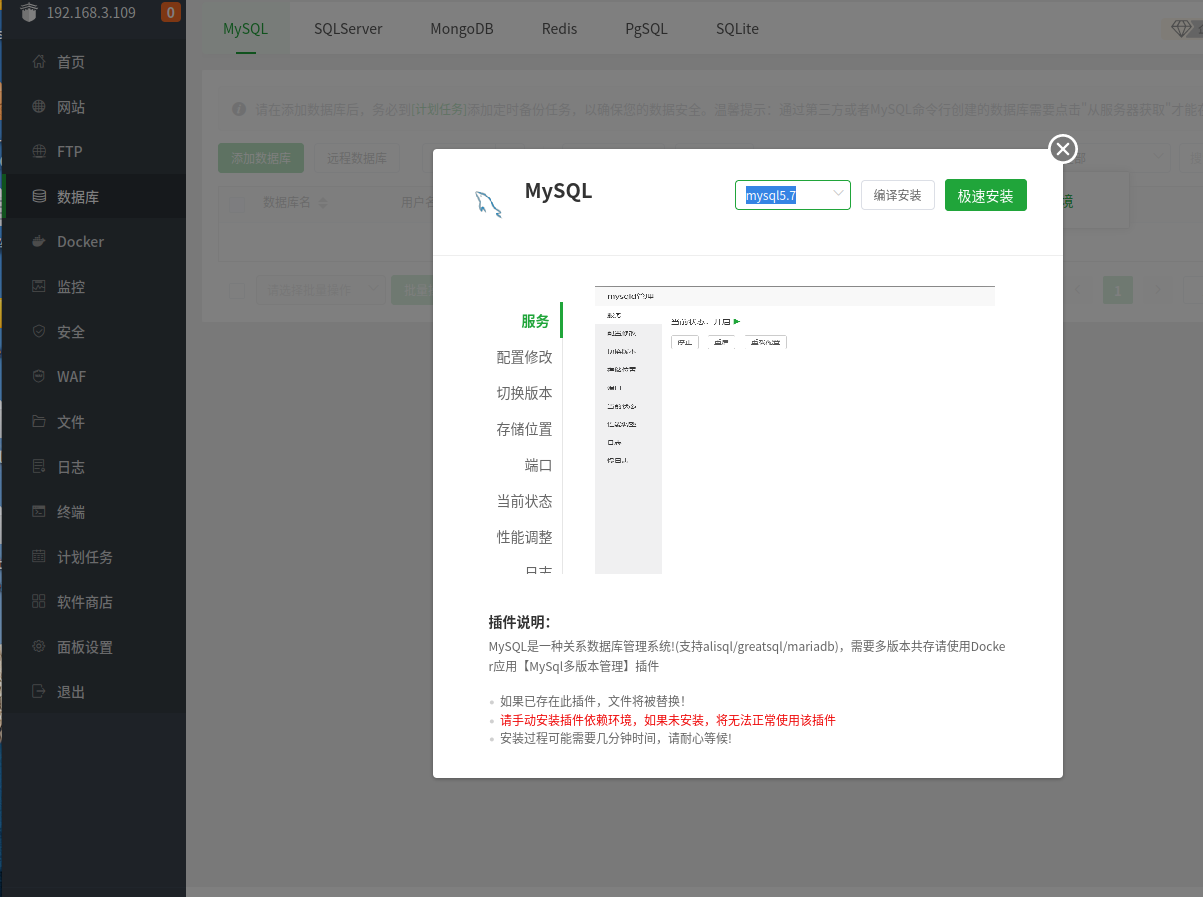
Task: Open the mysql5.7 version dropdown
Action: click(x=793, y=195)
